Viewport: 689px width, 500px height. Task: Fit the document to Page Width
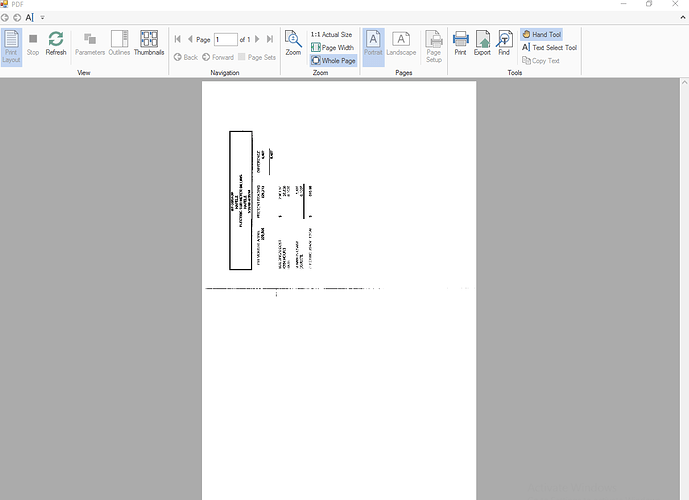point(332,47)
